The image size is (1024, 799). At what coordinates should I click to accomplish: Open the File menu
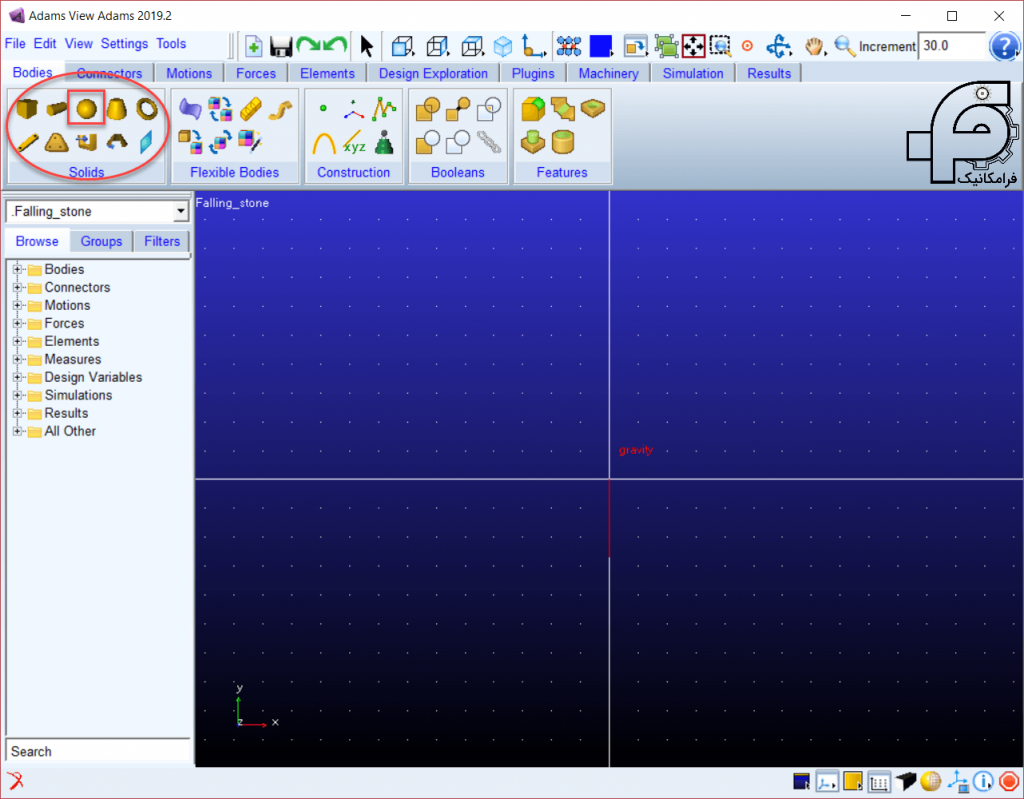15,44
